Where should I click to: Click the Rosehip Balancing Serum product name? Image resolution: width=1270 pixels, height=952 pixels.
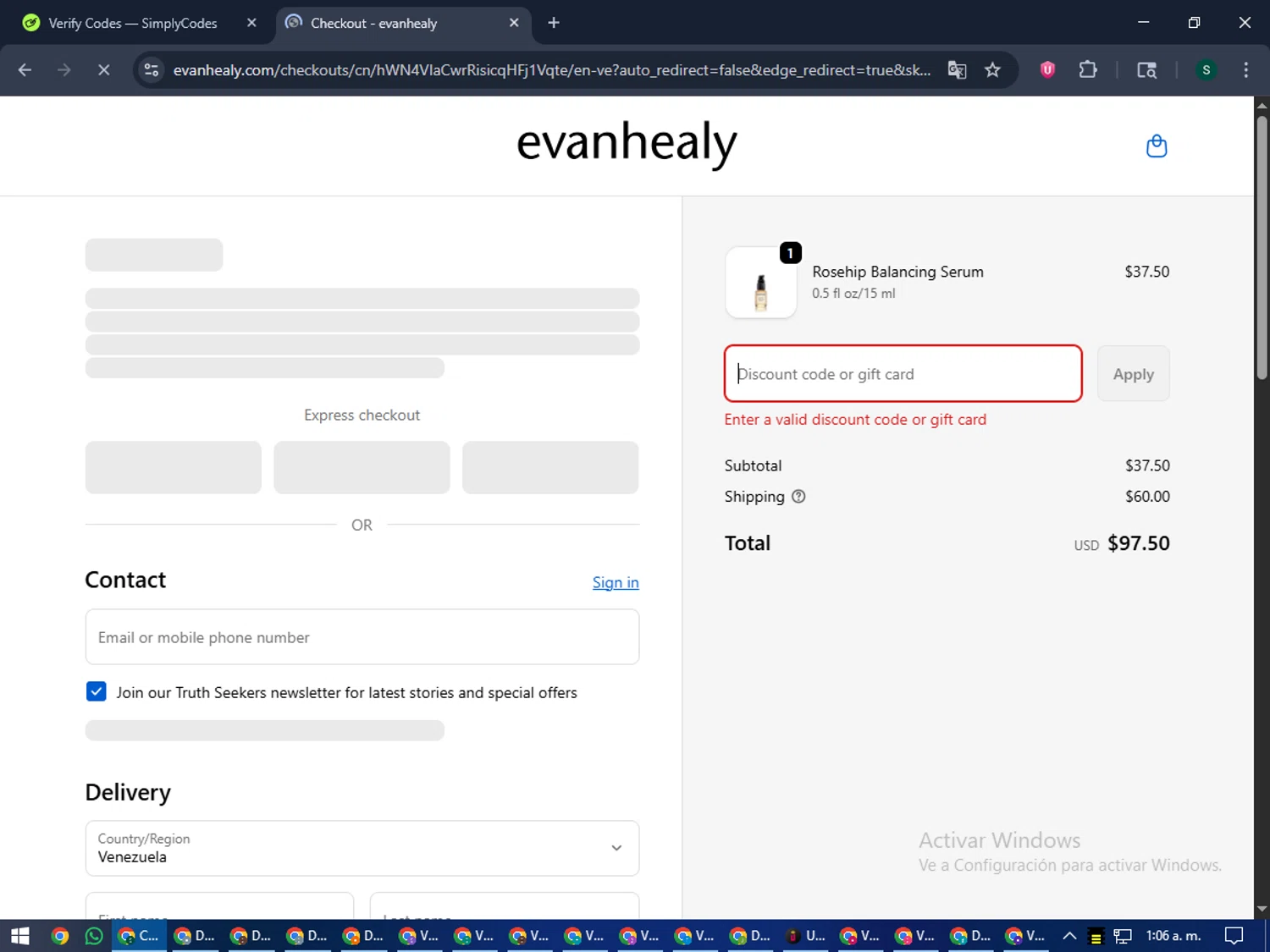pos(897,272)
